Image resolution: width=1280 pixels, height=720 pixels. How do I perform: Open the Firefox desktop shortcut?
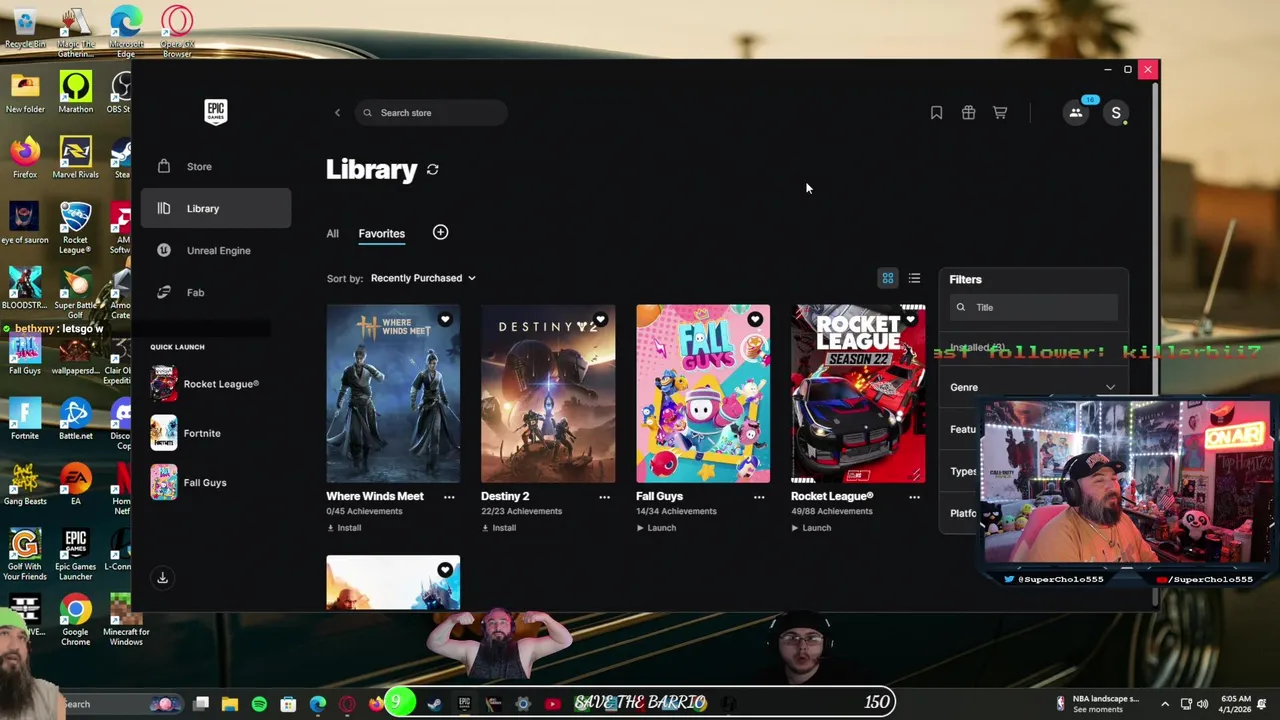25,158
